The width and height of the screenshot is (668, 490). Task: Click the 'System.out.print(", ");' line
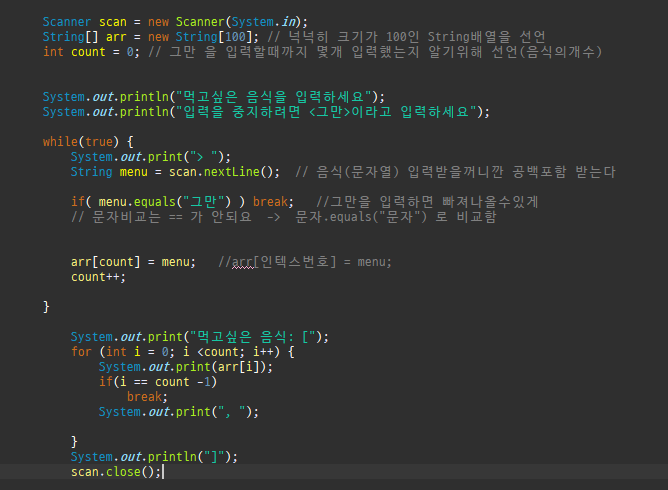(179, 412)
